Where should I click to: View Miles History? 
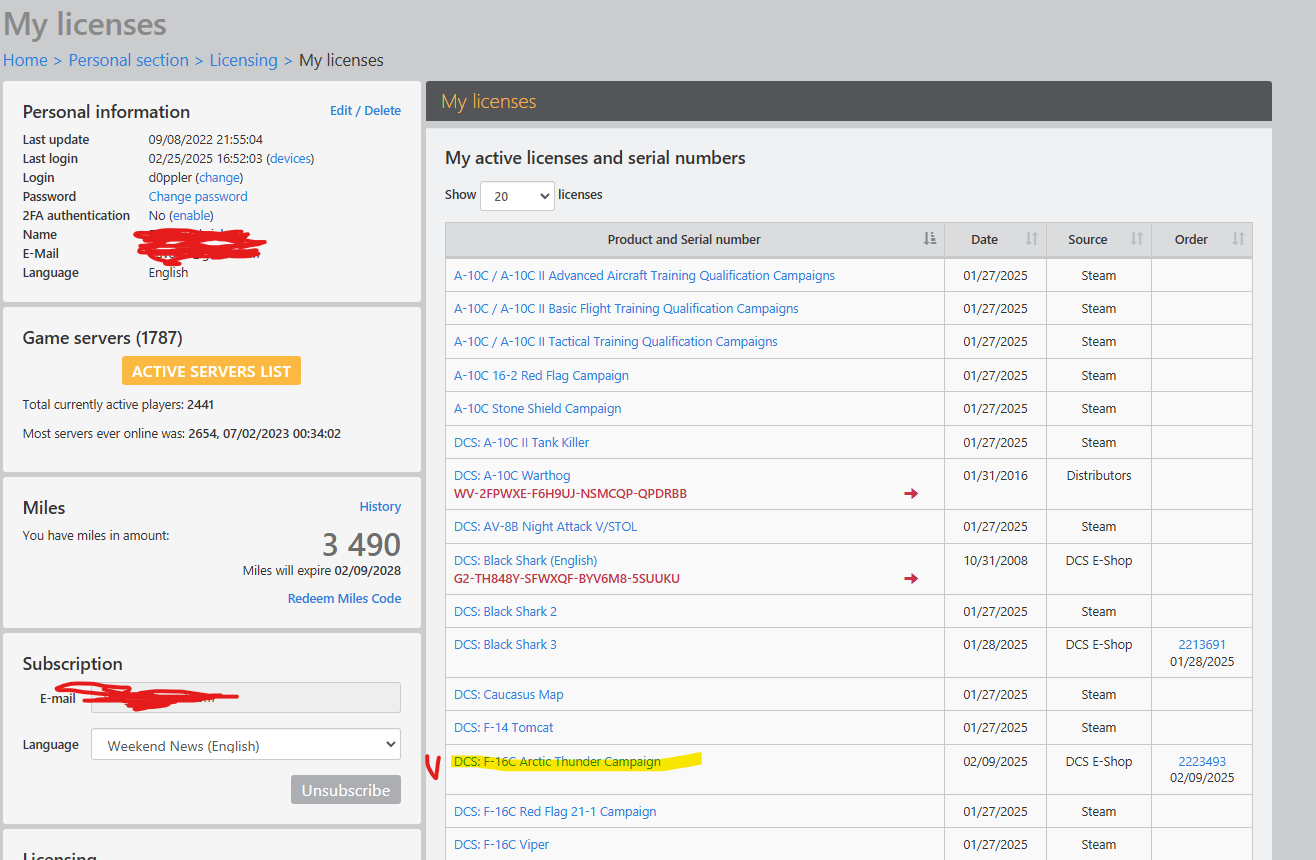tap(380, 507)
